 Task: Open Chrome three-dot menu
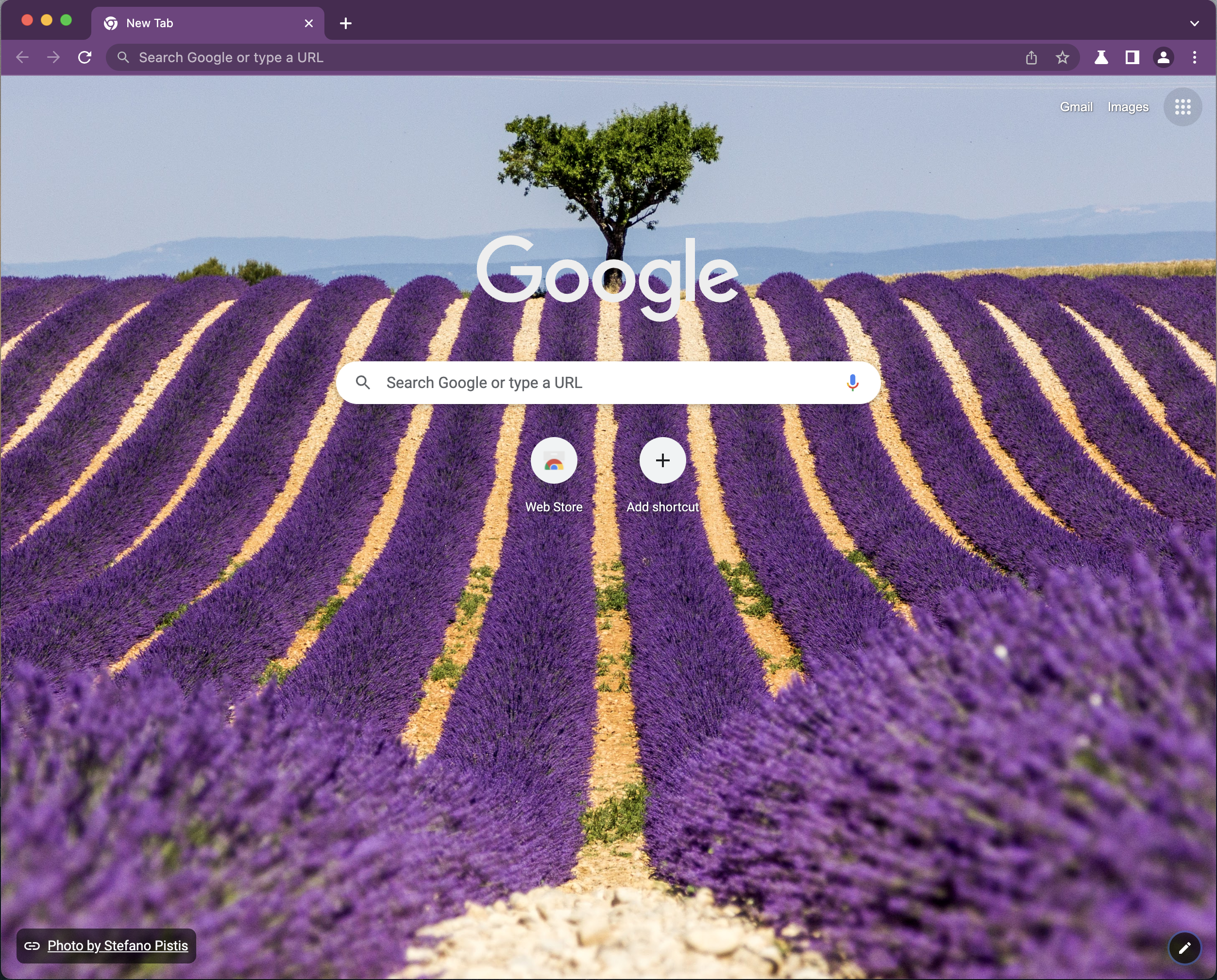pos(1195,58)
